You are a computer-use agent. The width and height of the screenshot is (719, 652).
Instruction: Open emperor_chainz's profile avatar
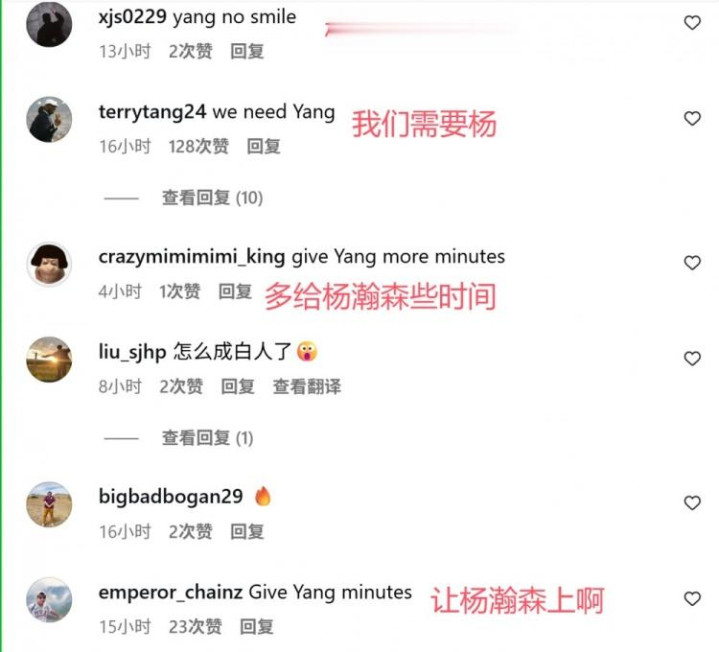pyautogui.click(x=49, y=600)
